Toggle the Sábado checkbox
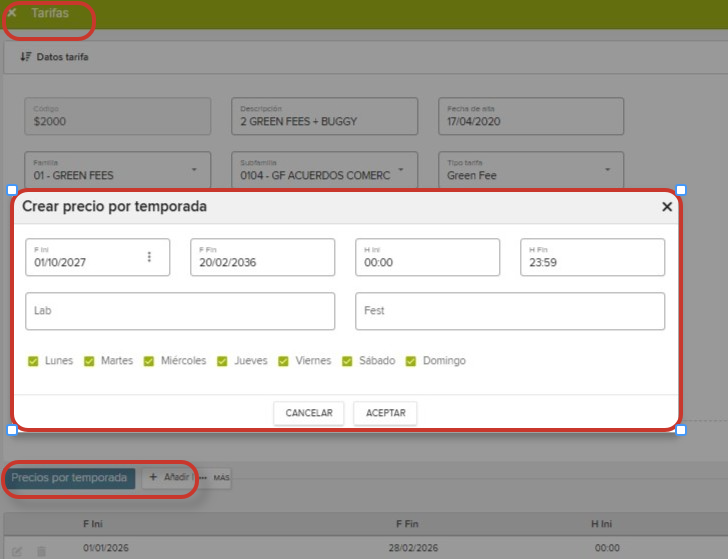This screenshot has height=559, width=728. tap(347, 361)
